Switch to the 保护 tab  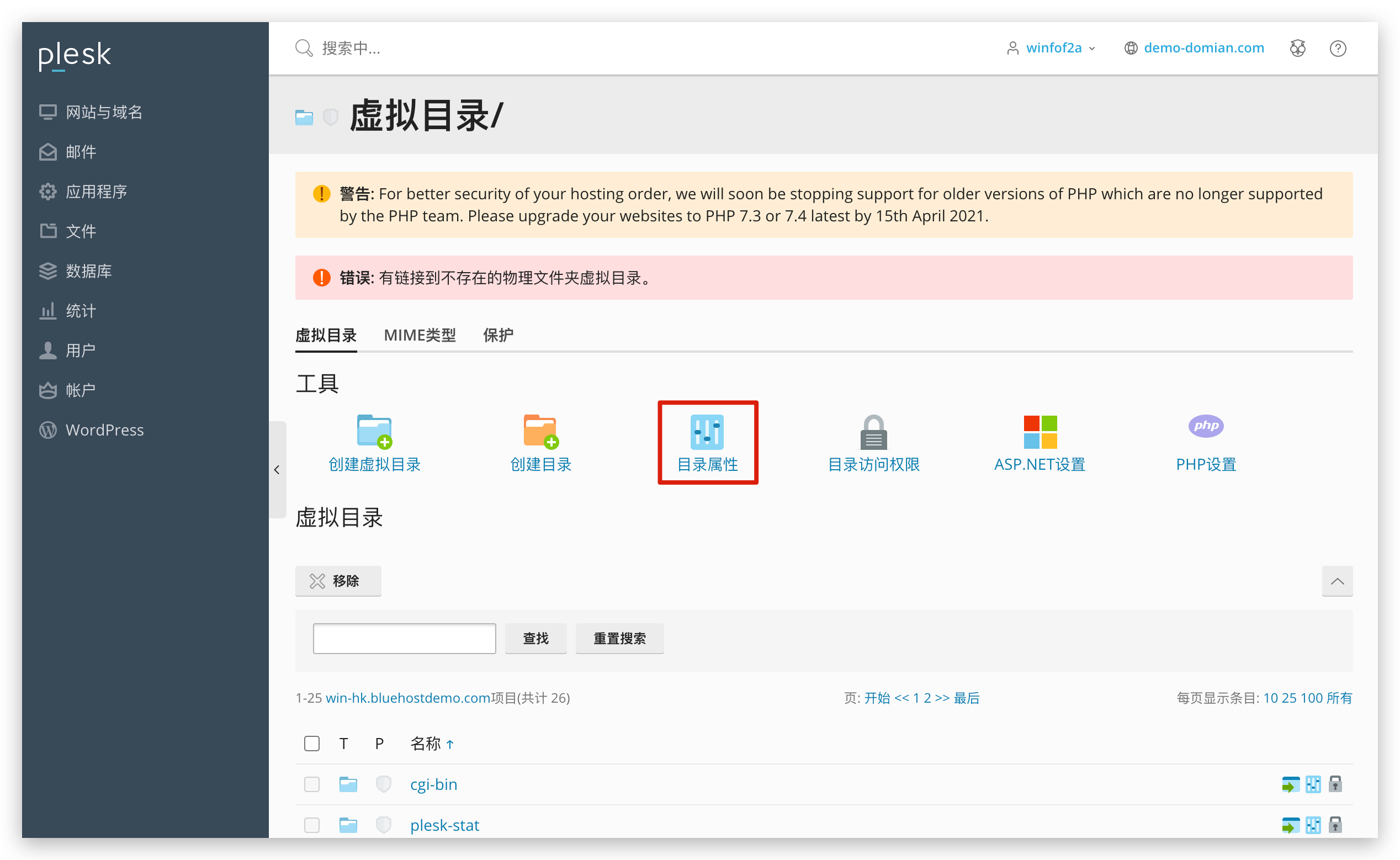tap(498, 335)
